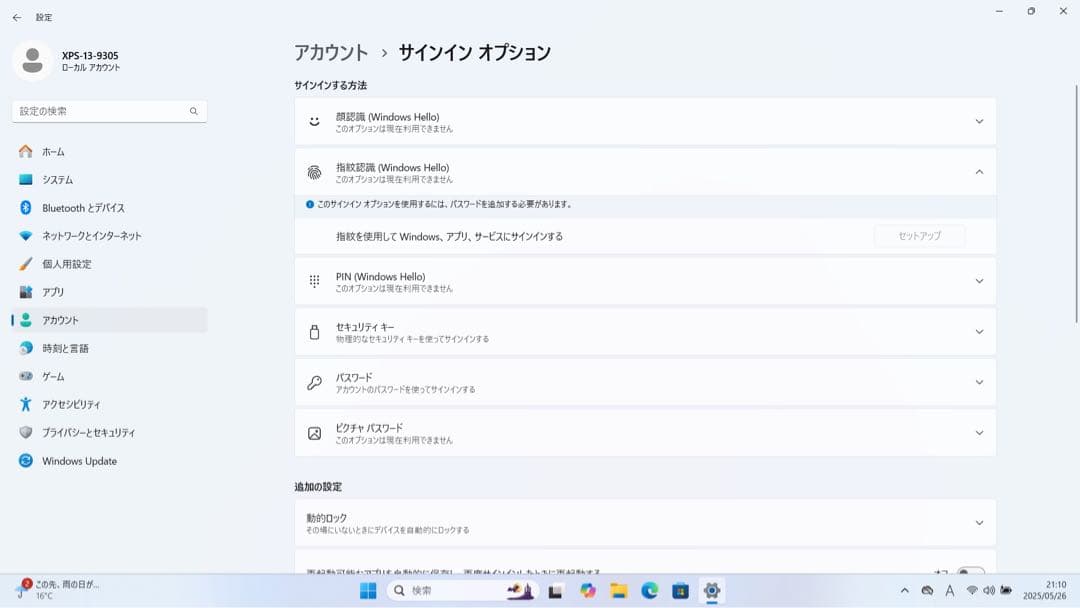Click the セットアップ button for fingerprint sign-in

pos(919,236)
